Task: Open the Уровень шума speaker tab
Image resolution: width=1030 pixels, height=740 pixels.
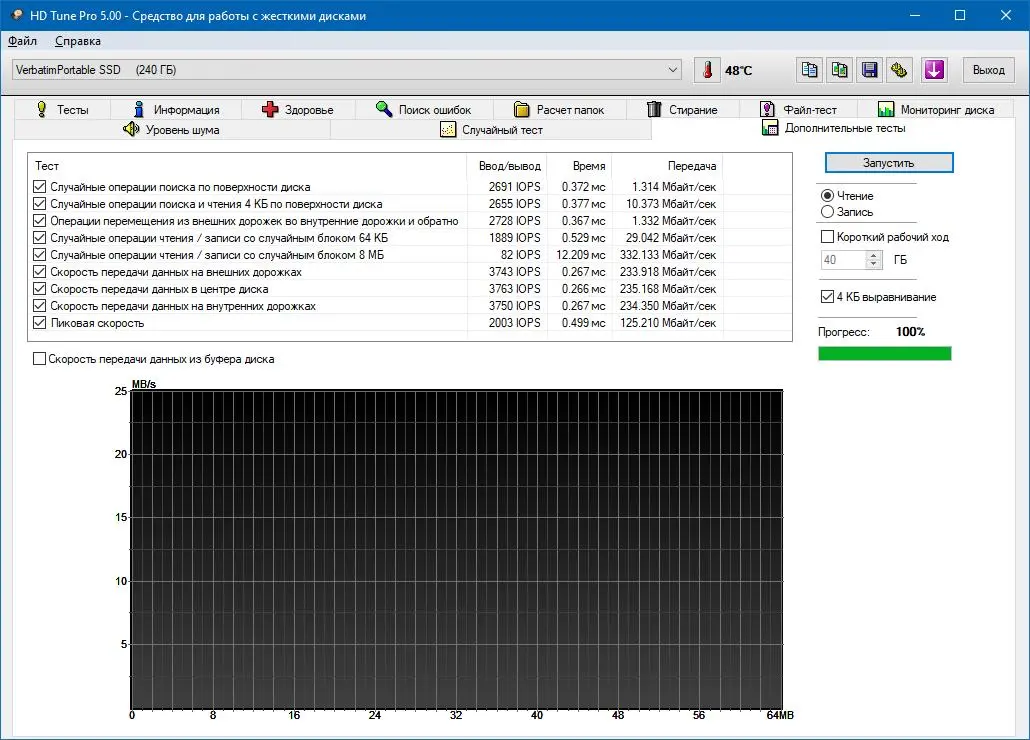Action: tap(171, 129)
